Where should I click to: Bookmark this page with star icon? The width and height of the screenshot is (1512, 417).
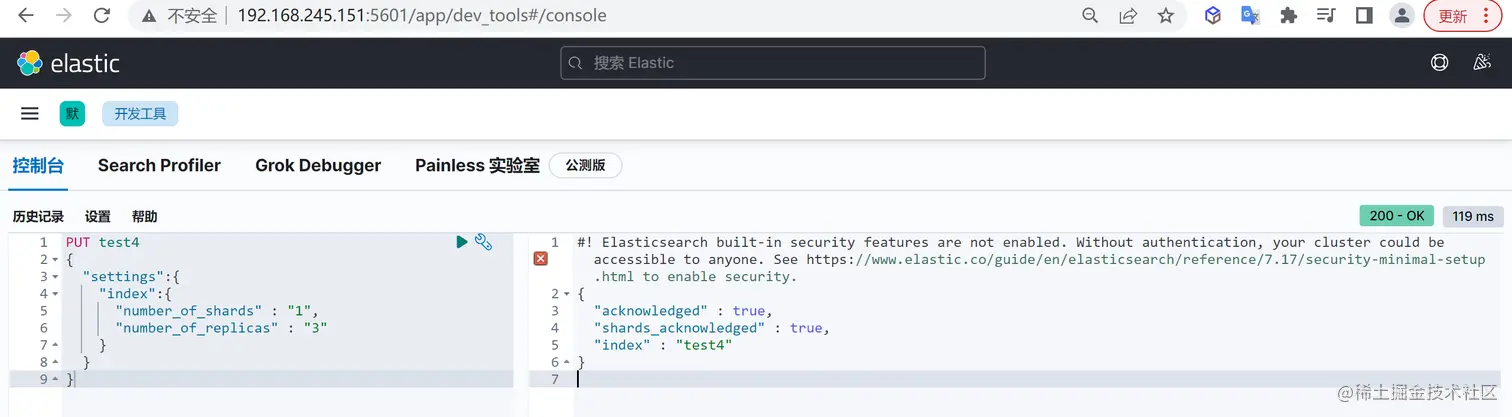point(1165,16)
